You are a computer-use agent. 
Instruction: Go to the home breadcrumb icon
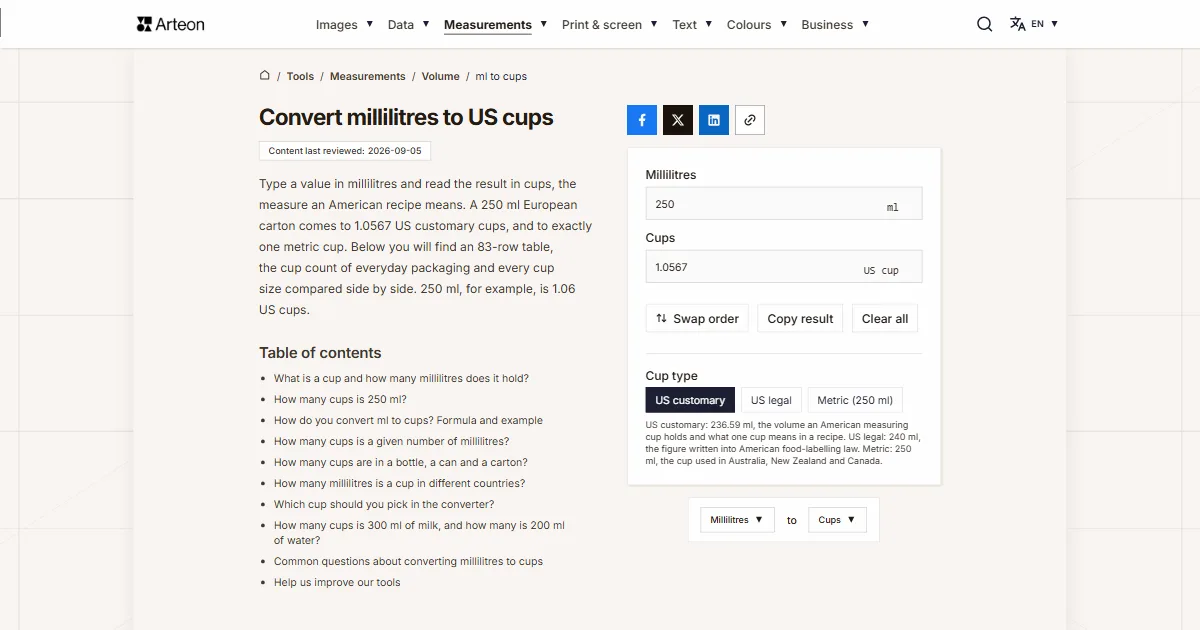265,75
